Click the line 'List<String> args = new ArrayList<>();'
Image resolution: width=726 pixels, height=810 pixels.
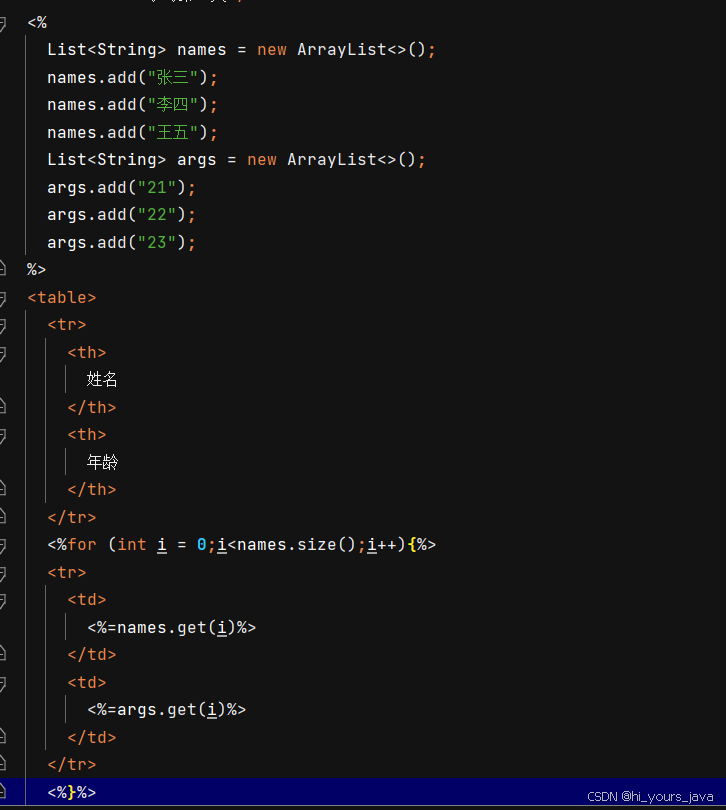coord(236,160)
